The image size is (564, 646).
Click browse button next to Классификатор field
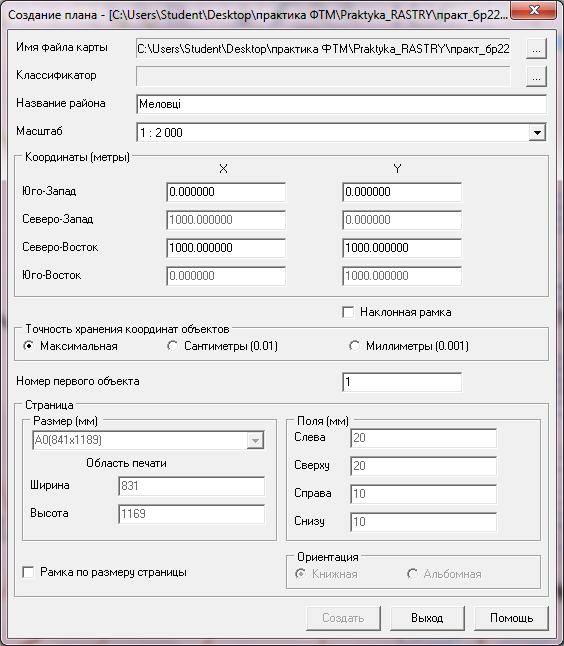click(x=536, y=77)
